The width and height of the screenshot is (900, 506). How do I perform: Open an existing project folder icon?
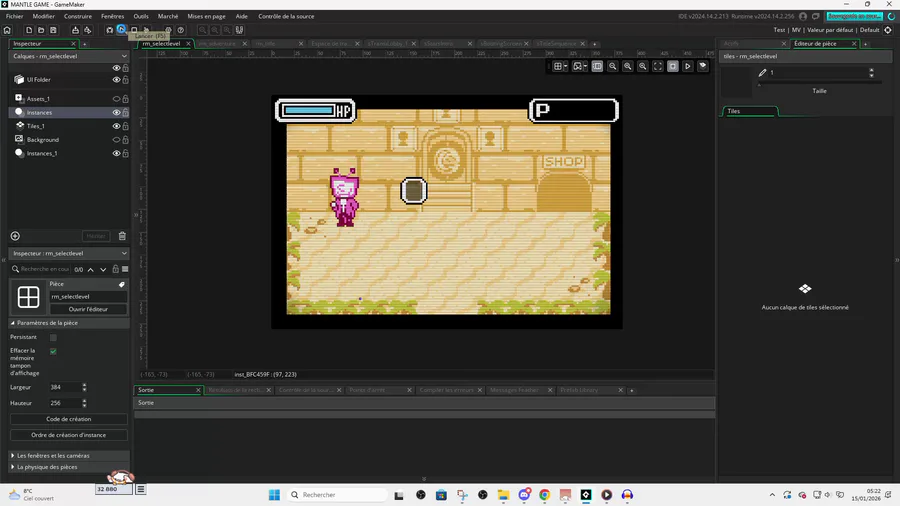[41, 30]
